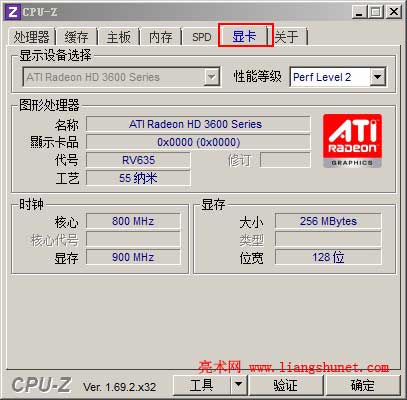Viewport: 407px width, 400px height.
Task: Click the RV635 code name value
Action: click(x=138, y=160)
